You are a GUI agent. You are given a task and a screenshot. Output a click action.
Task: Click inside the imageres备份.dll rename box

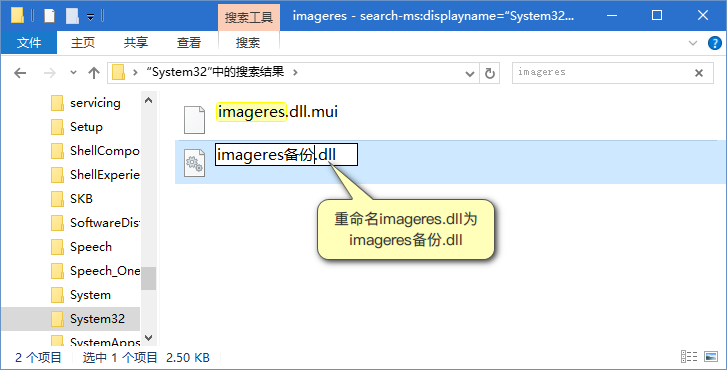(x=286, y=154)
